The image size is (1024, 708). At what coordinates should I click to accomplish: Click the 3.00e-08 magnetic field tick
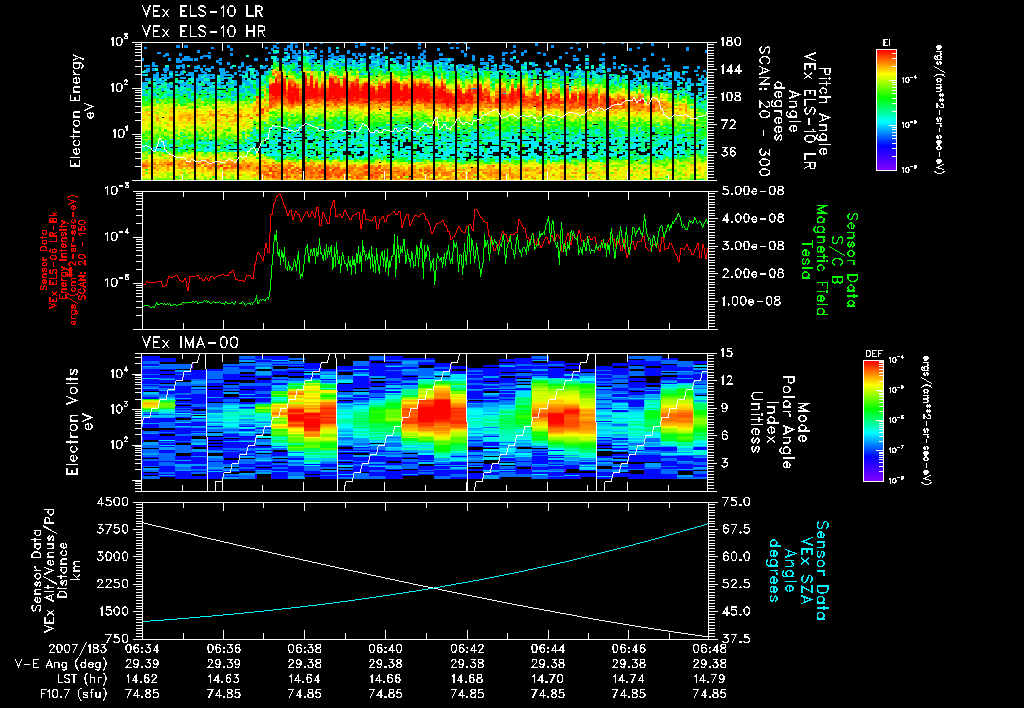point(752,246)
